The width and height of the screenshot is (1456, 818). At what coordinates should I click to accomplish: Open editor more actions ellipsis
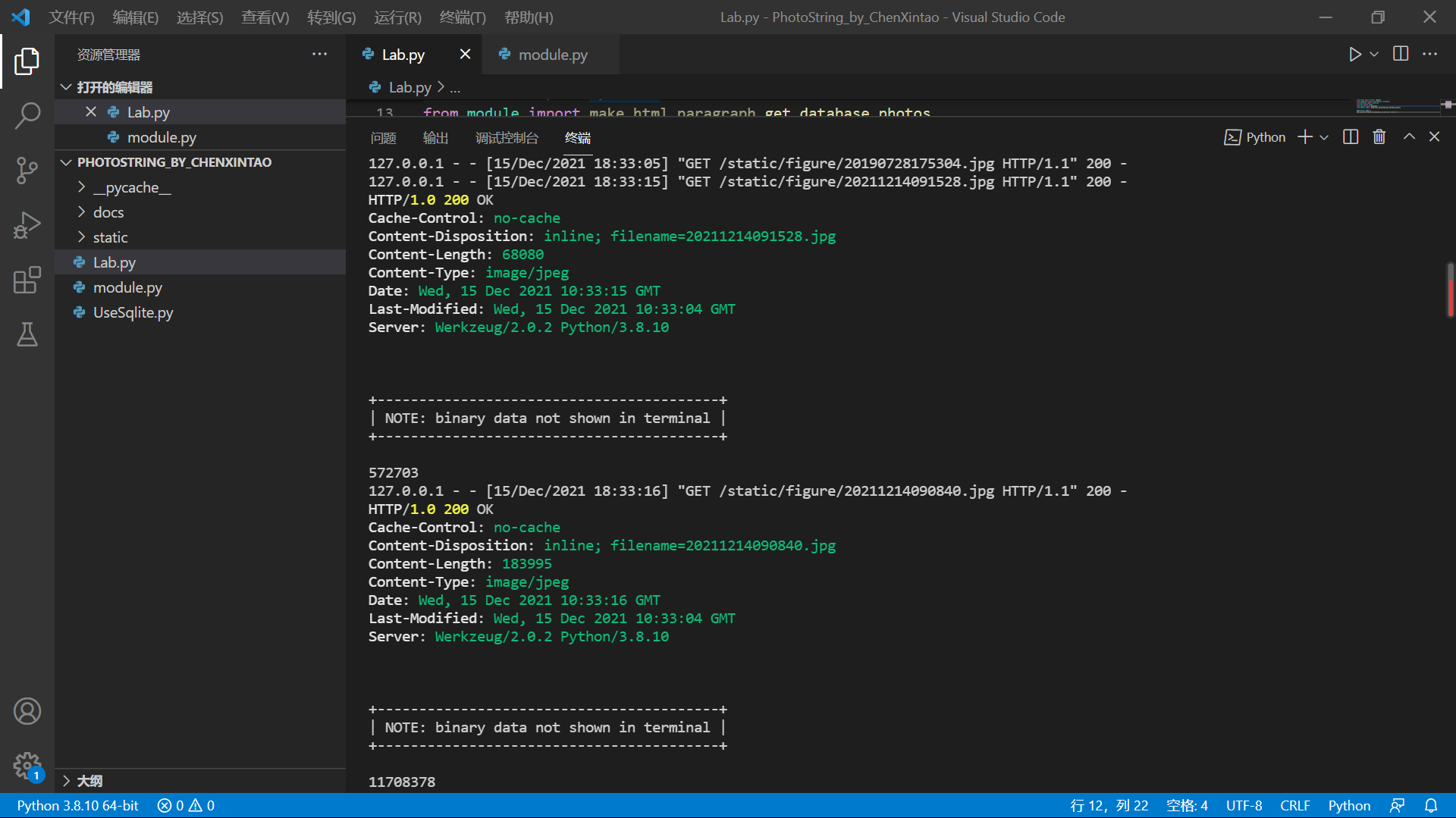pos(1429,54)
